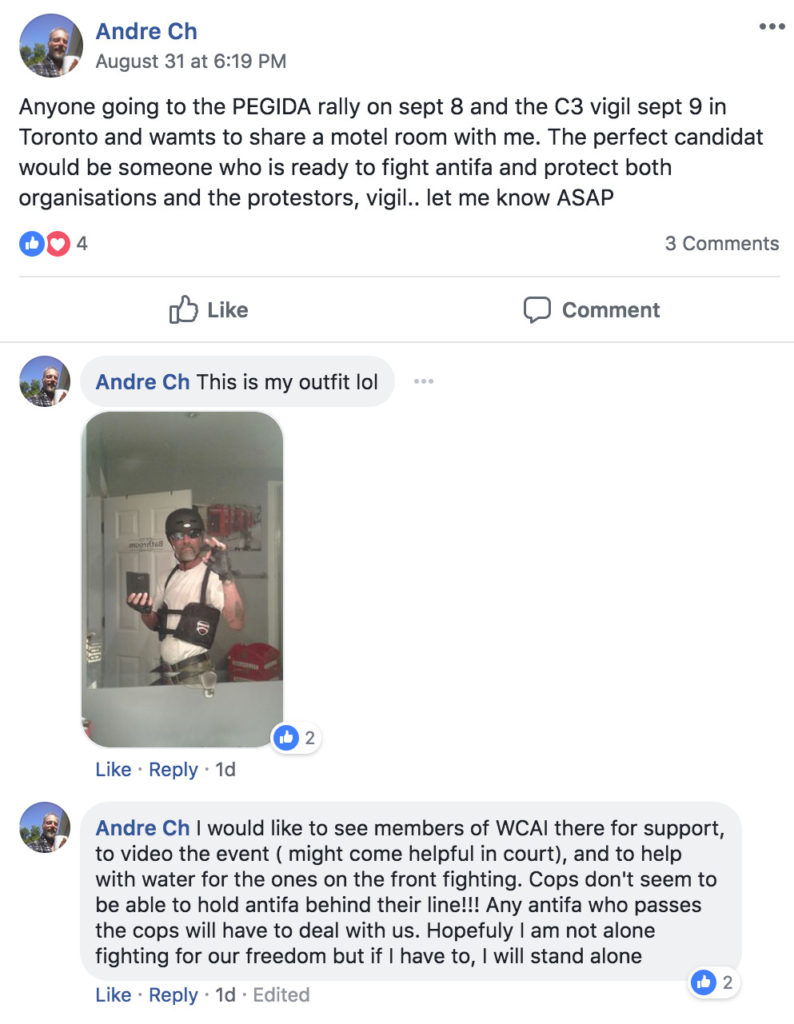
Task: Open the post options three-dot menu
Action: [x=771, y=27]
